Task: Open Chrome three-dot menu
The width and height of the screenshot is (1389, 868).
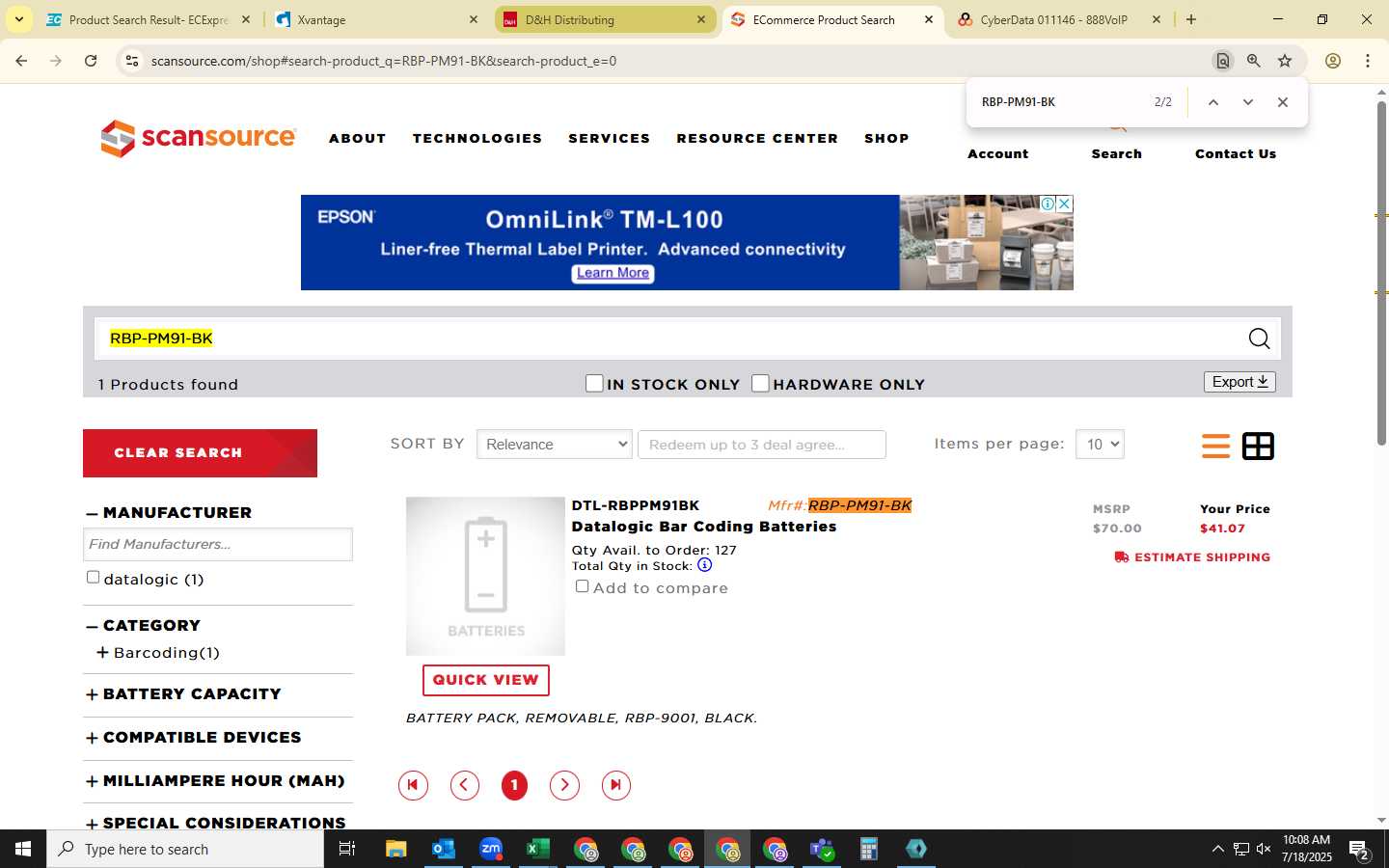Action: pyautogui.click(x=1368, y=61)
